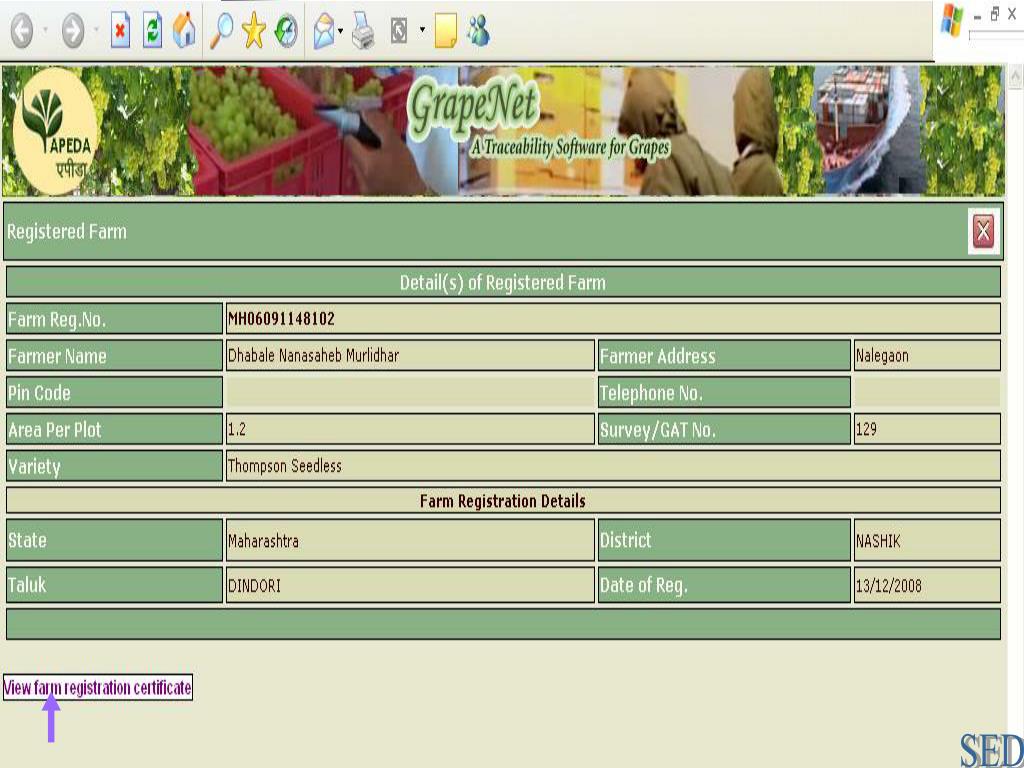Viewport: 1024px width, 768px height.
Task: Open Favorites via the star icon
Action: pos(253,31)
